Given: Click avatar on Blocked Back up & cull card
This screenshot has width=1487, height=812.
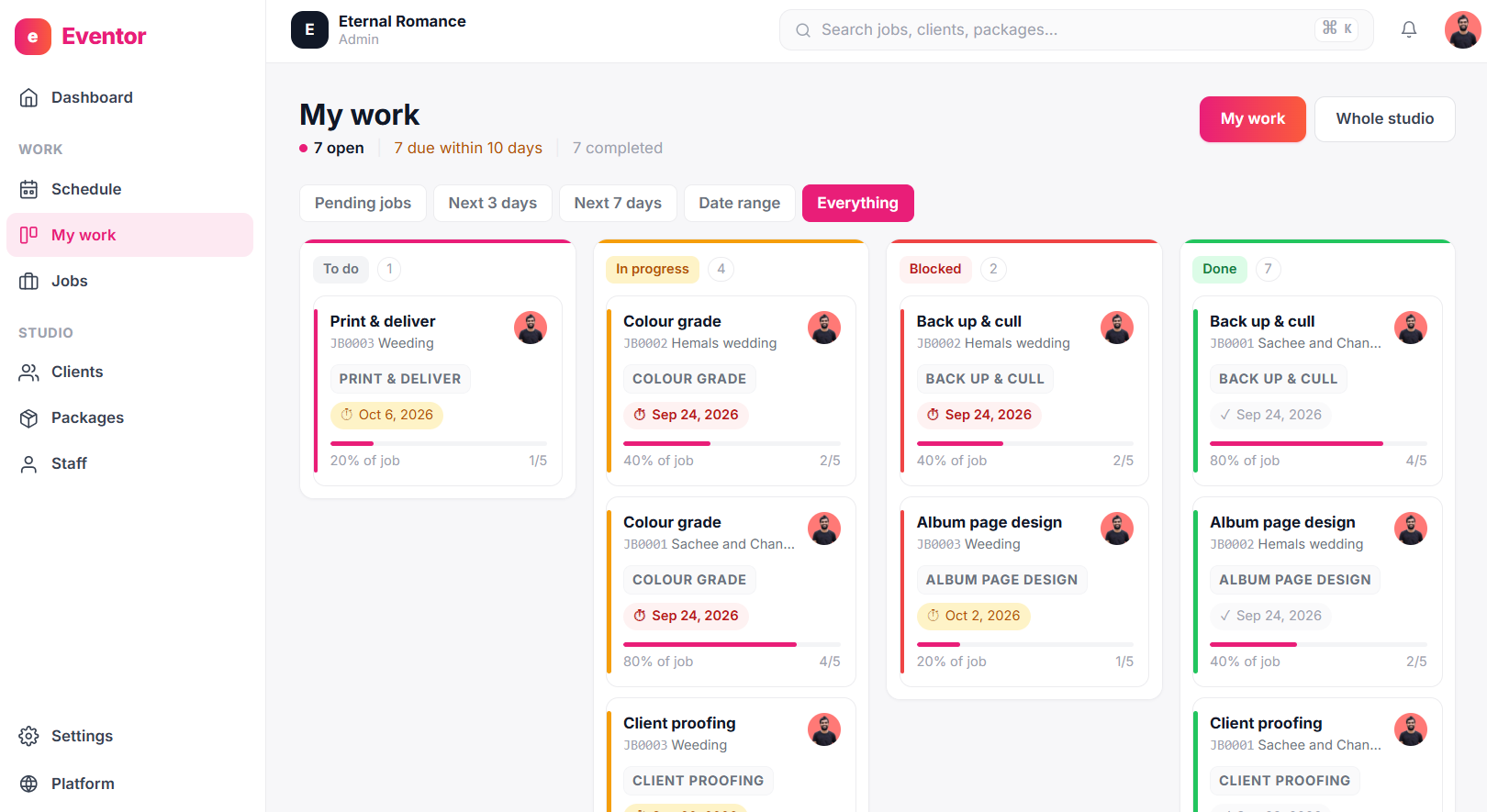Looking at the screenshot, I should coord(1117,328).
